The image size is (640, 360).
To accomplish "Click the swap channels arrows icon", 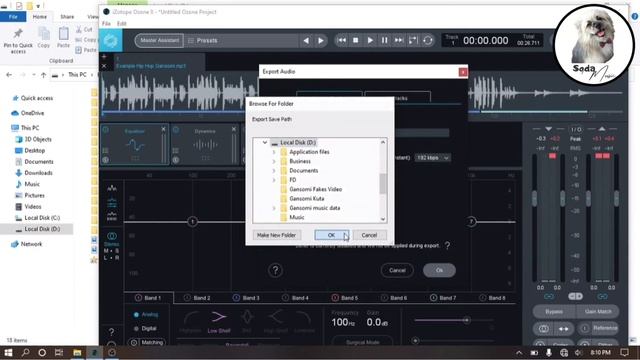I will click(564, 329).
